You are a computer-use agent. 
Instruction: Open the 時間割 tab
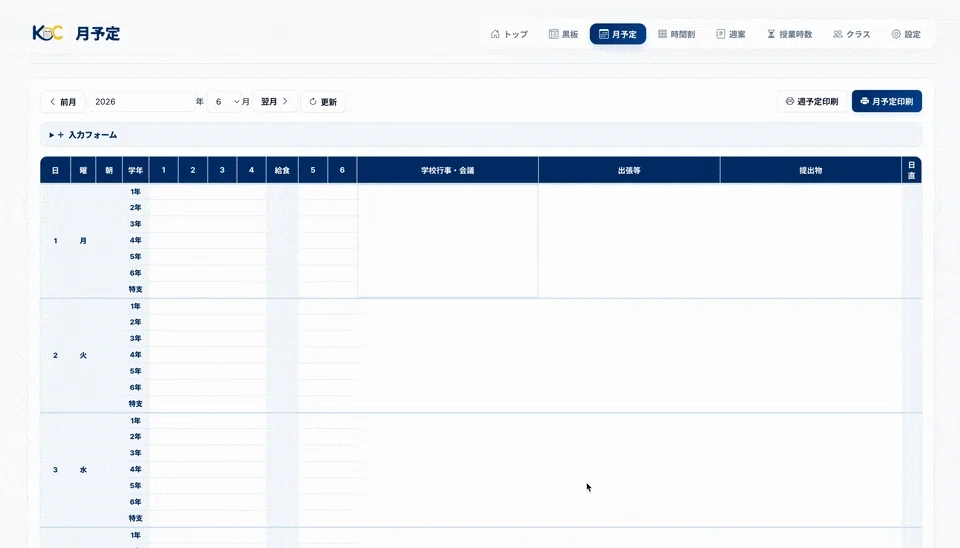(x=677, y=34)
